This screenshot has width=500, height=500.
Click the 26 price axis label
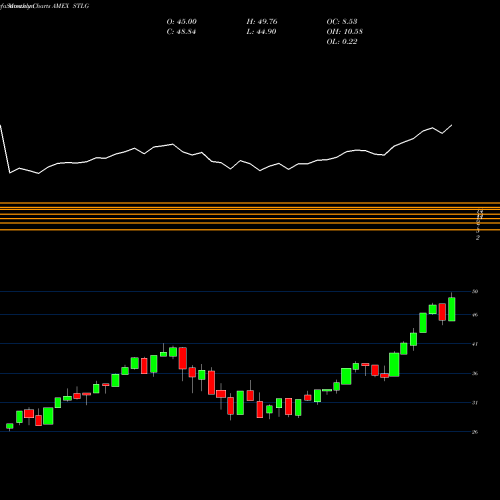(475, 432)
